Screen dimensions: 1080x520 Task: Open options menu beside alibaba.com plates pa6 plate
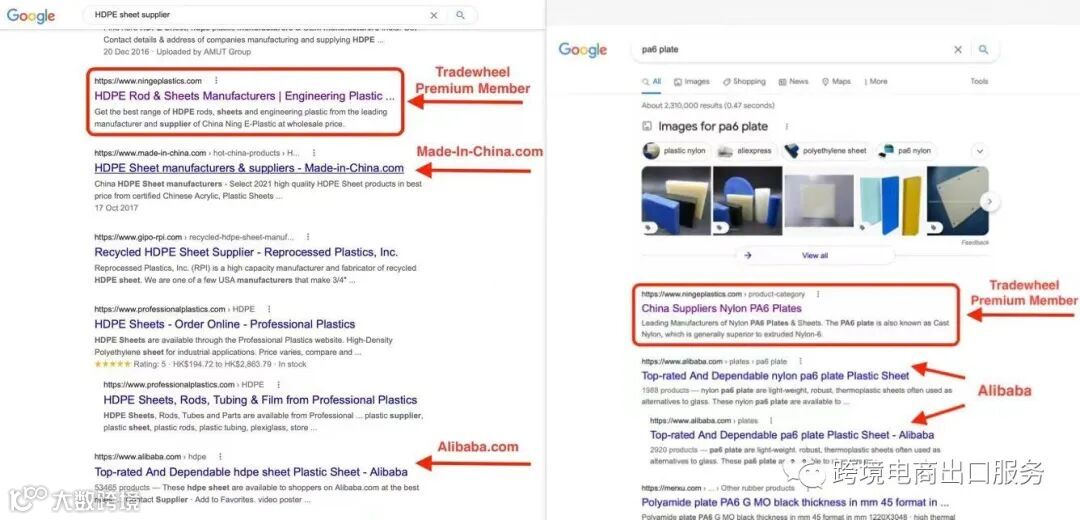800,361
